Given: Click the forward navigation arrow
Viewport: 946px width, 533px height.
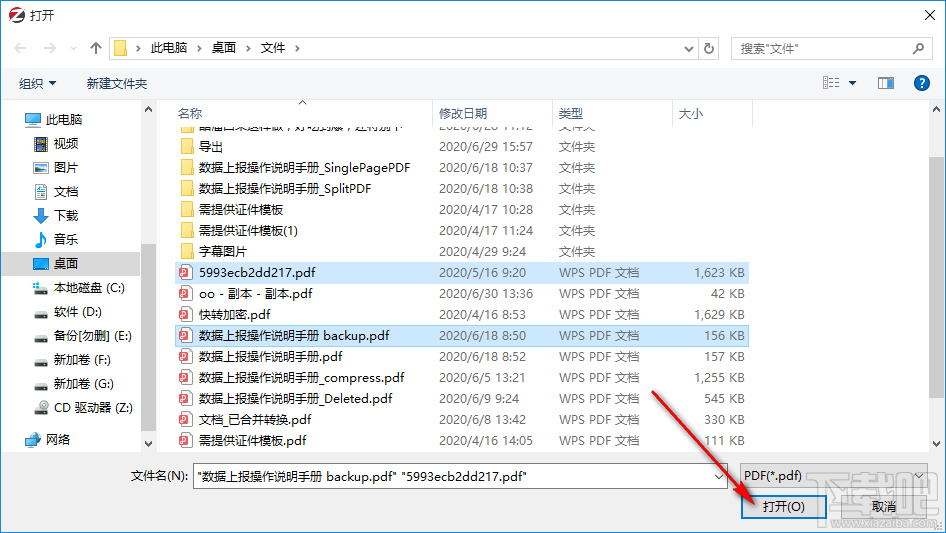Looking at the screenshot, I should [x=49, y=48].
